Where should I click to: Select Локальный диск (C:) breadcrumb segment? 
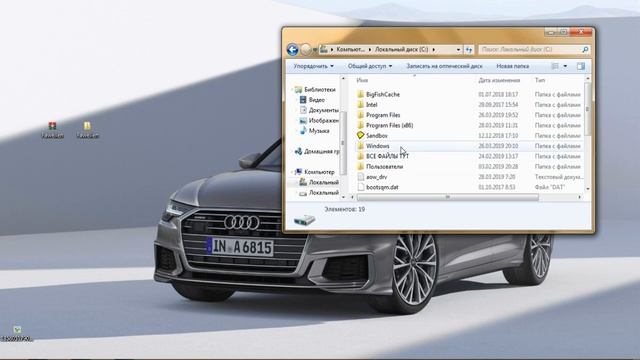(402, 49)
